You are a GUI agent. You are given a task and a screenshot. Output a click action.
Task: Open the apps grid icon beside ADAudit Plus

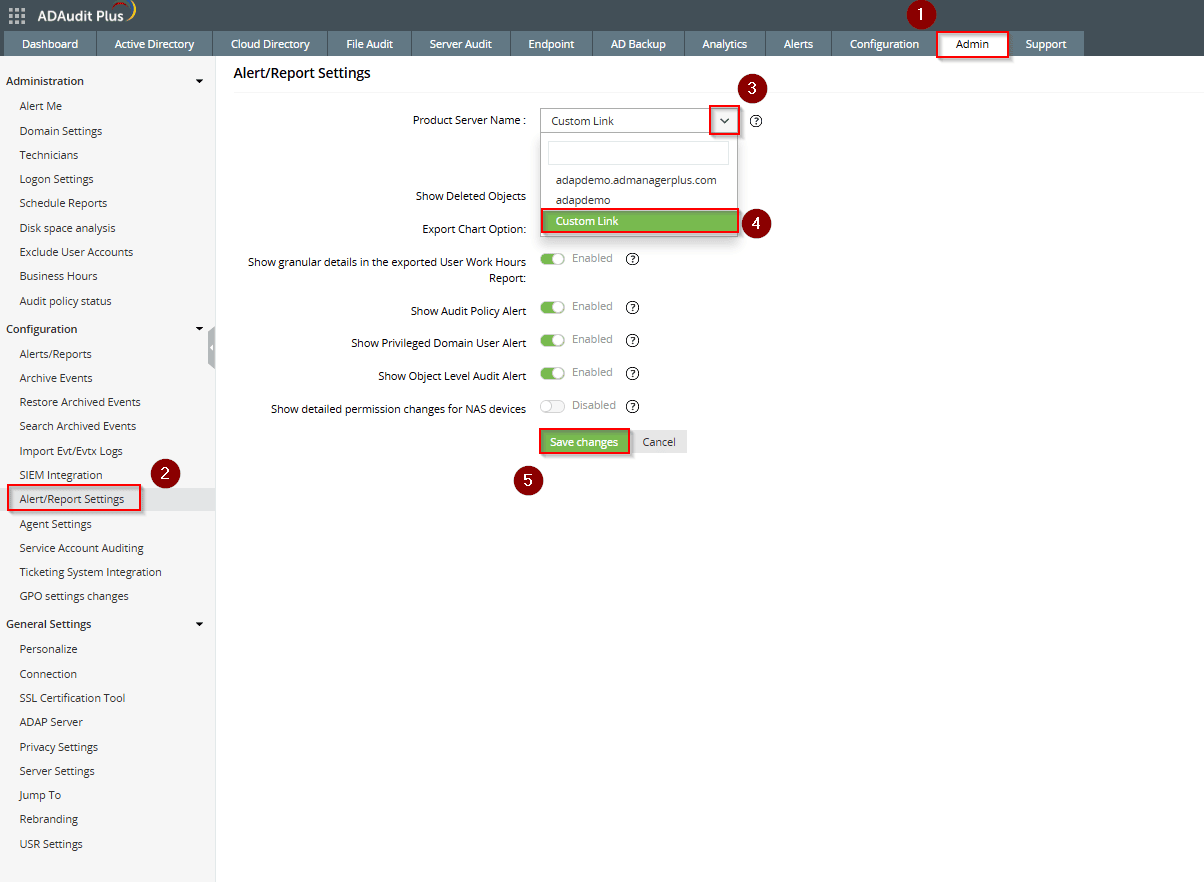point(17,15)
